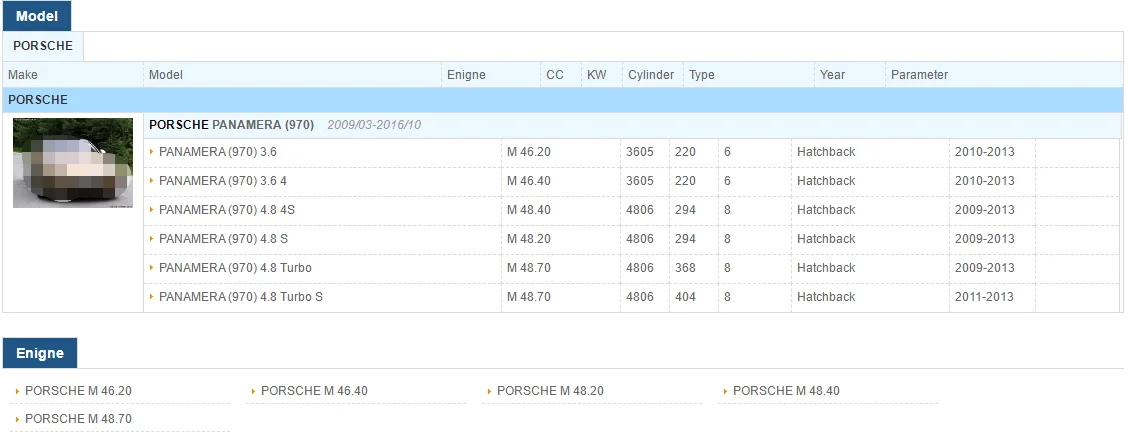Click the 2011-2013 year cell
Screen dimensions: 1128x436
tap(985, 296)
